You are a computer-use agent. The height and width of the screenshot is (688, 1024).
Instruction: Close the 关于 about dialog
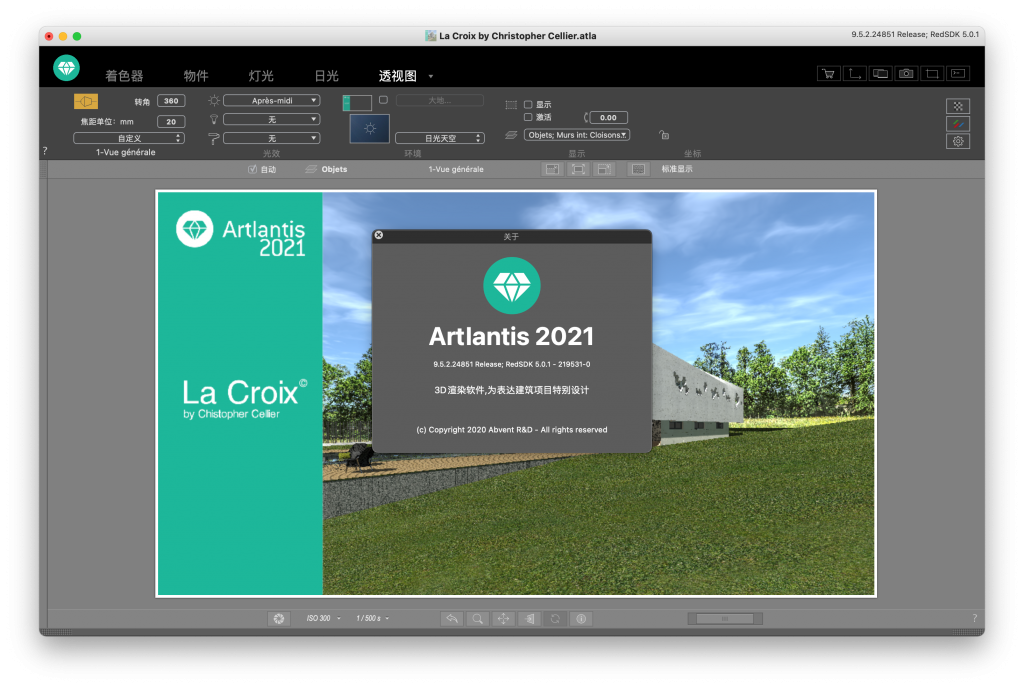(x=379, y=235)
